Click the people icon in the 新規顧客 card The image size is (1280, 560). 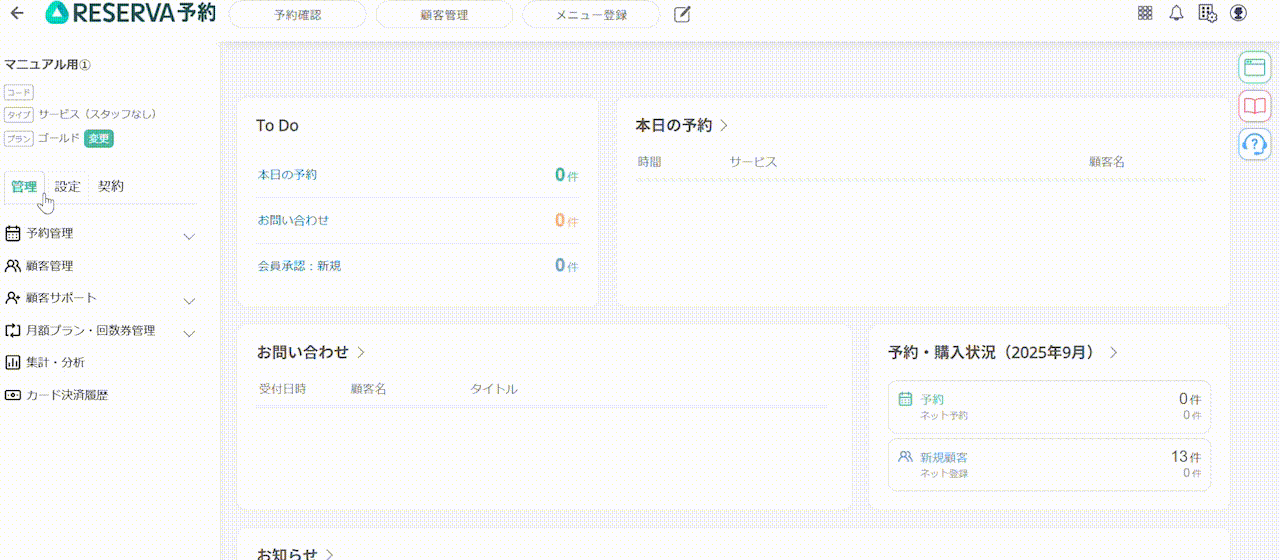click(905, 456)
